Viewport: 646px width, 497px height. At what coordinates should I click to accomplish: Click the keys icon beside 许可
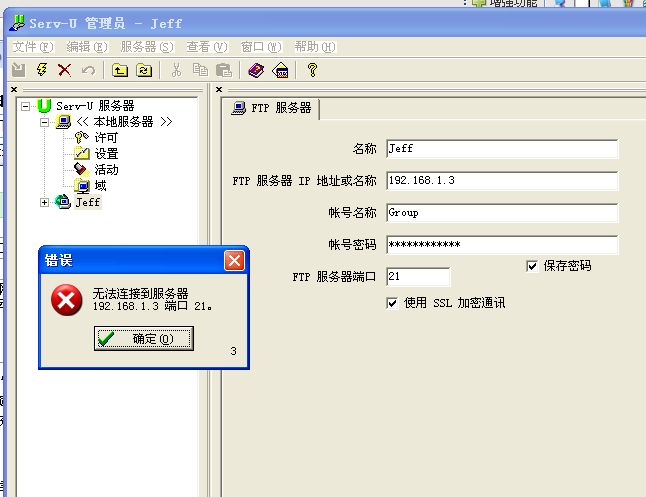point(81,137)
